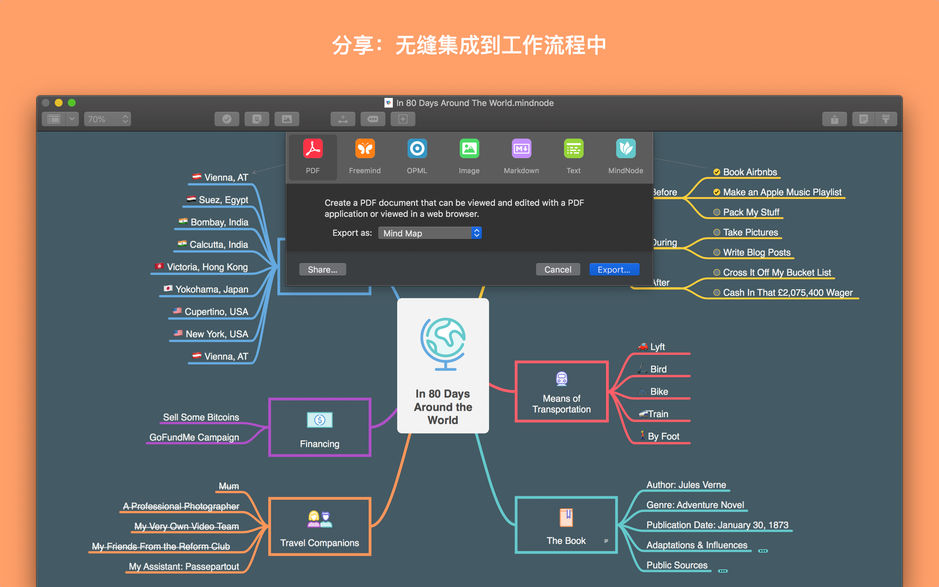Select the OPML export format
Image resolution: width=939 pixels, height=587 pixels.
click(x=417, y=157)
